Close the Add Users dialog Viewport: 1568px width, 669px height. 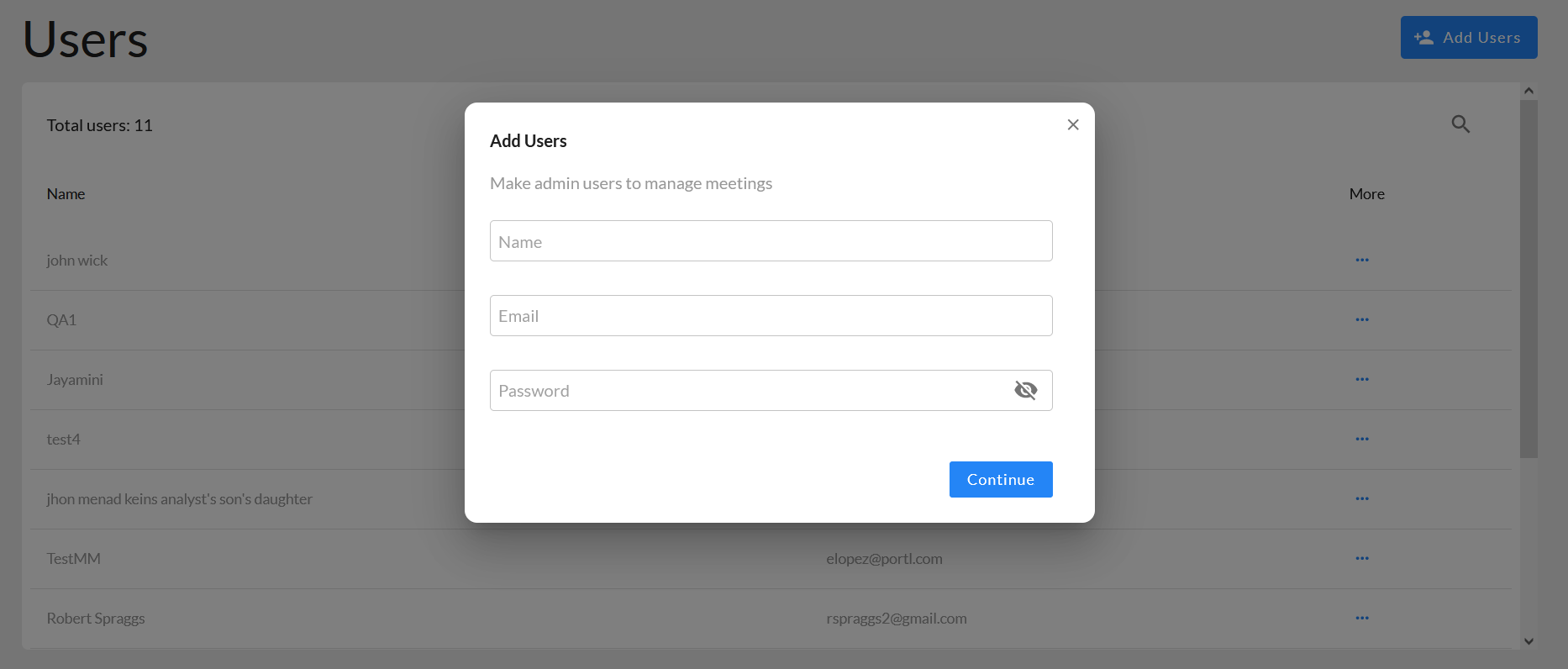[x=1073, y=124]
